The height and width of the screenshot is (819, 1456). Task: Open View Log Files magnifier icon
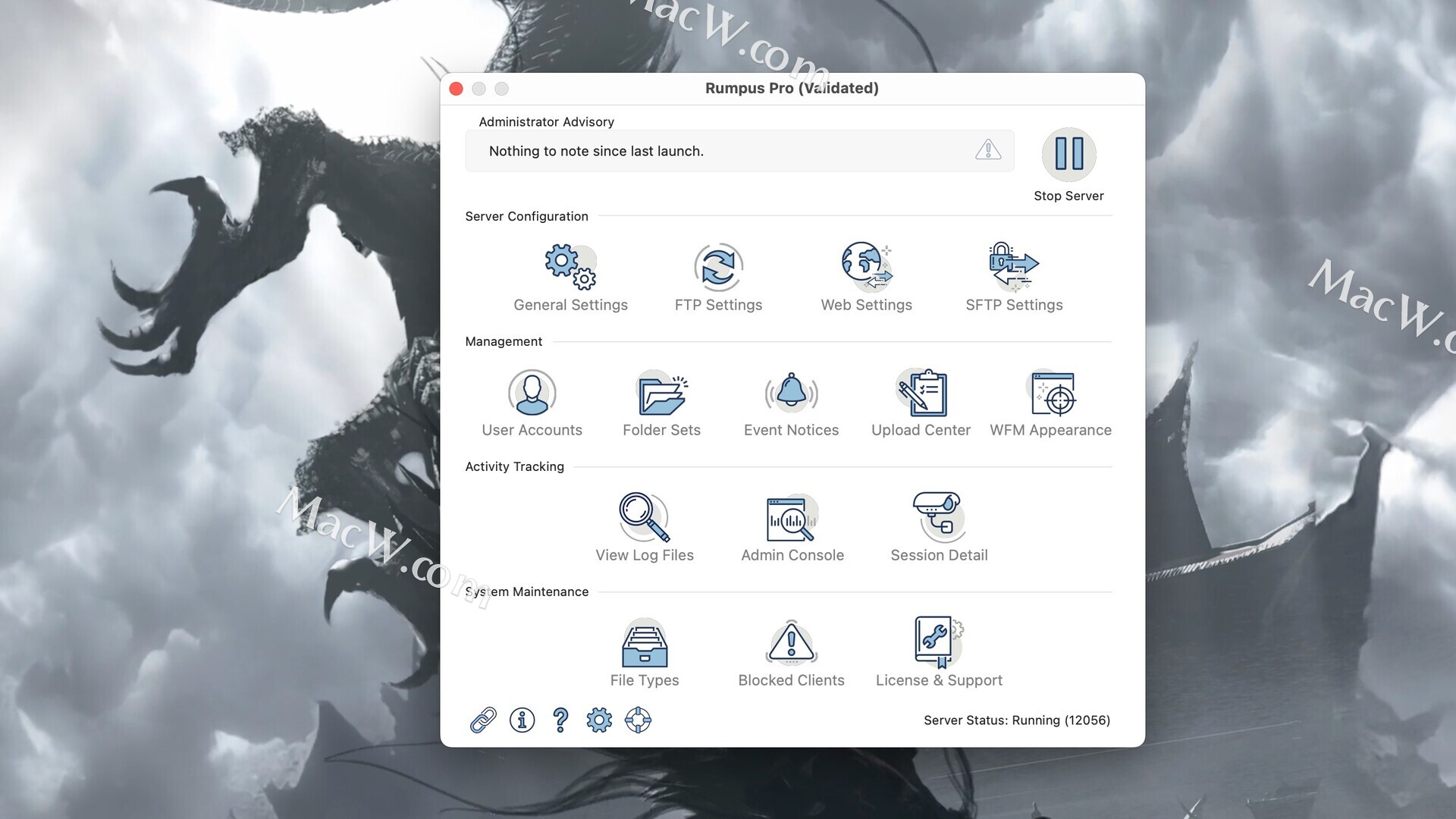click(x=644, y=517)
